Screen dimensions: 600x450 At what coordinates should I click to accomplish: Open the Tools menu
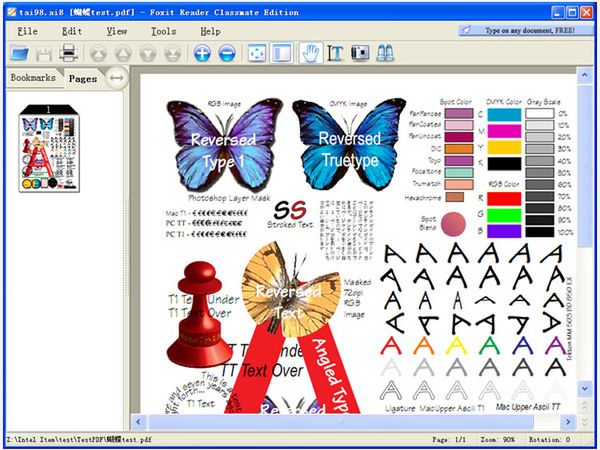click(x=163, y=31)
